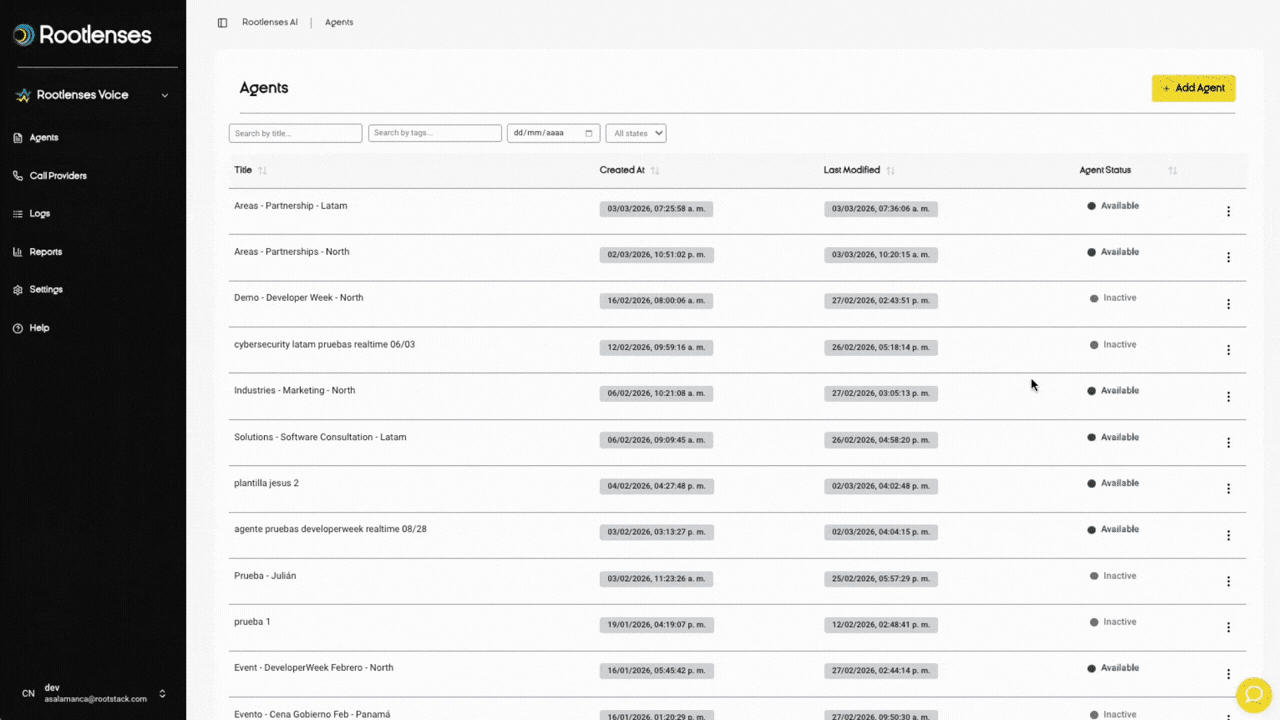Open the chat support bubble icon
The image size is (1280, 720).
click(x=1252, y=694)
